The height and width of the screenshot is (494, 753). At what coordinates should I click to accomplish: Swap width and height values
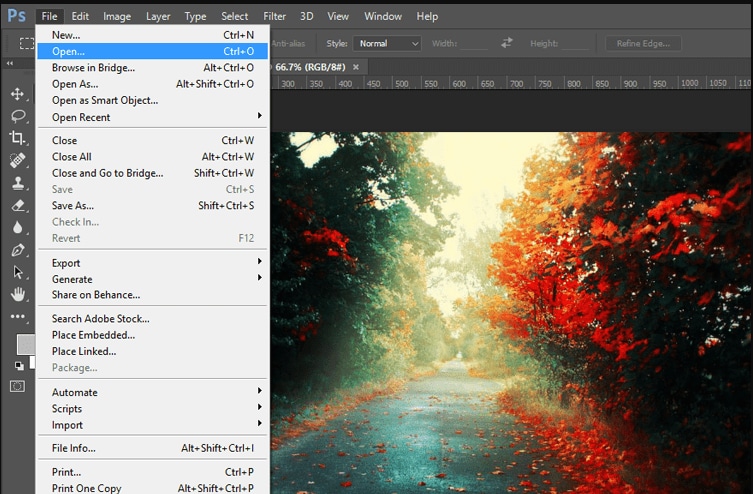[507, 43]
